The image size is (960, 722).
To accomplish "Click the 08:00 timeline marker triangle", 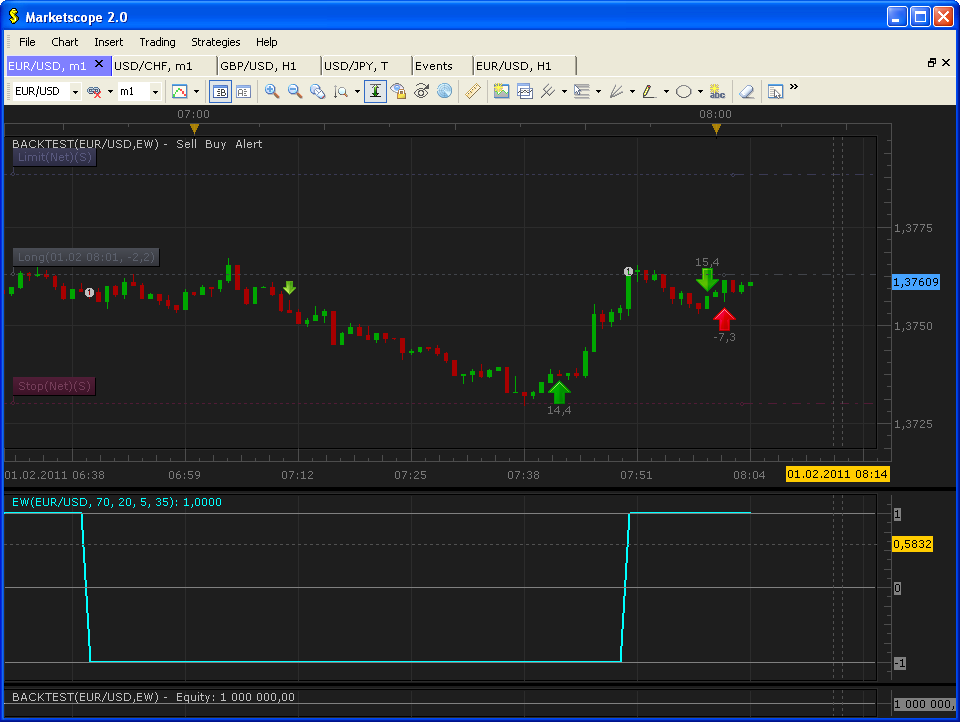I will (x=716, y=129).
